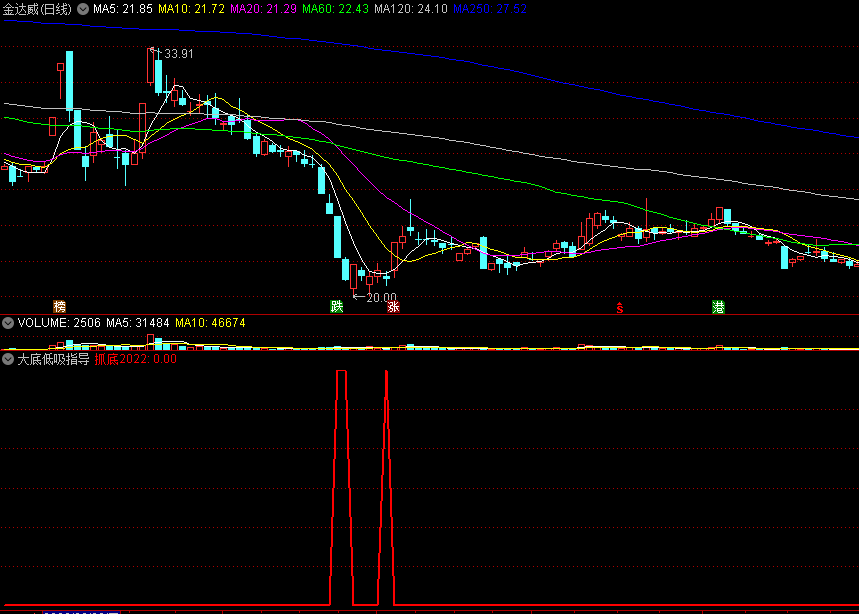Select the MA250: 27.52 label
859x614 pixels.
(x=490, y=9)
